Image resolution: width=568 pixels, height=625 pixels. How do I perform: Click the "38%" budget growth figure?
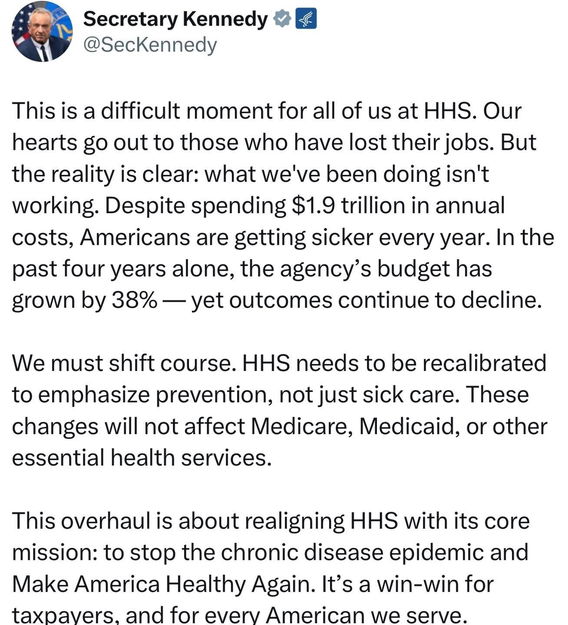click(134, 300)
